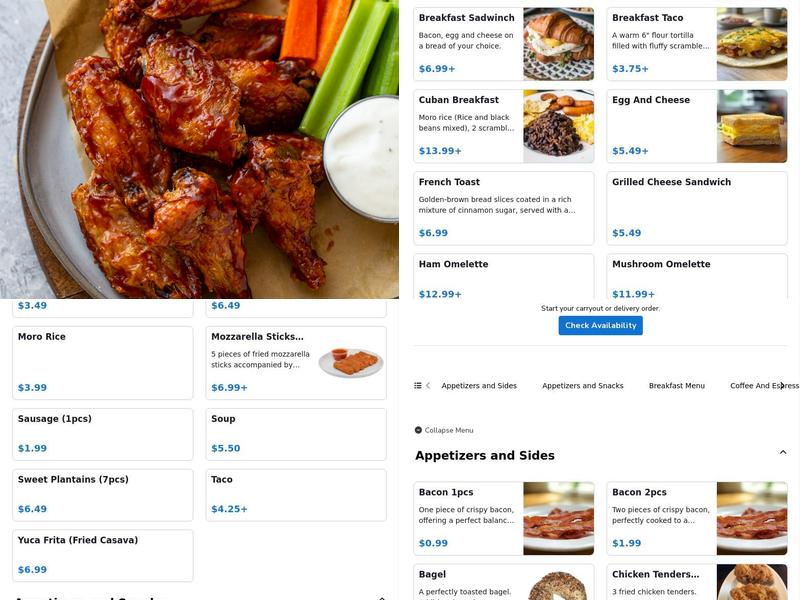
Task: Select the Breakfast Menu category tab
Action: [x=677, y=386]
